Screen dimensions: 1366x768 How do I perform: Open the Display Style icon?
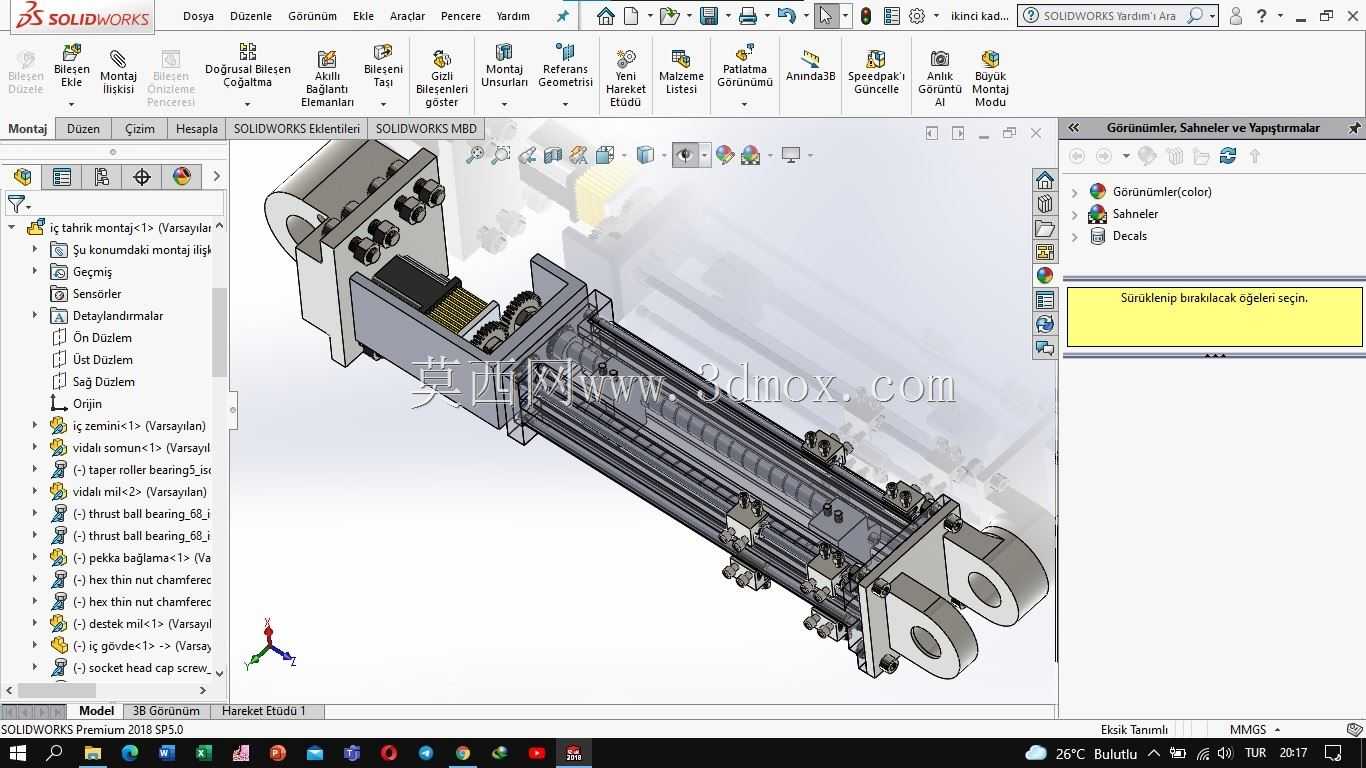(646, 155)
